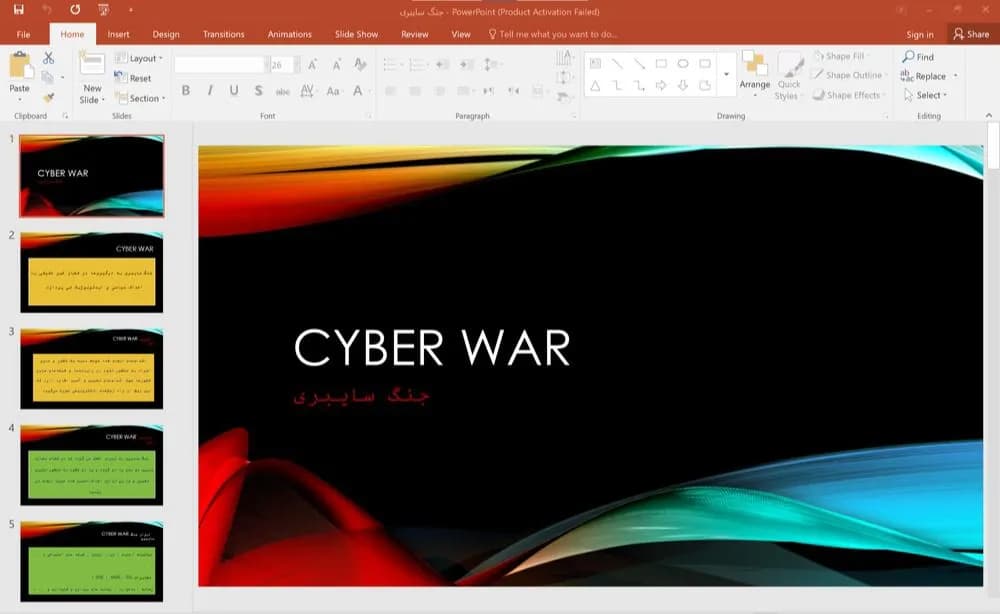Toggle Text Shadow formatting
The height and width of the screenshot is (614, 1000).
point(258,91)
